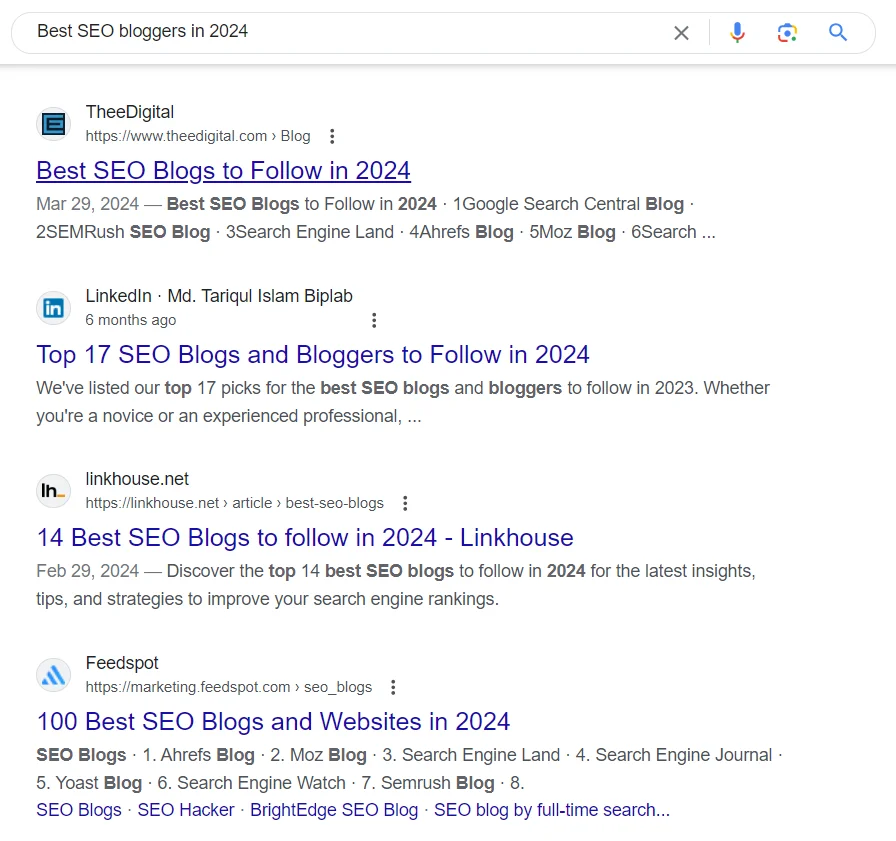896x841 pixels.
Task: Open three-dot menu beside Feedspot URL
Action: (393, 687)
